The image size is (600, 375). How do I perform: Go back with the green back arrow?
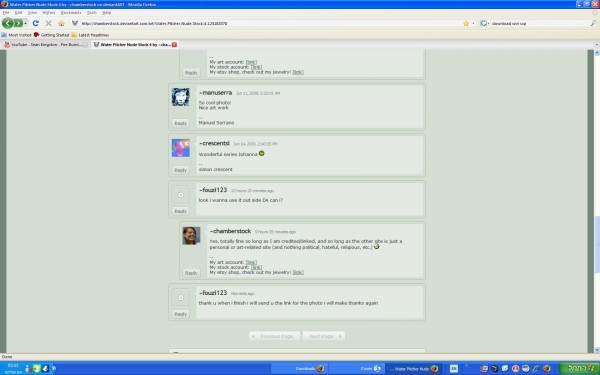[x=8, y=23]
